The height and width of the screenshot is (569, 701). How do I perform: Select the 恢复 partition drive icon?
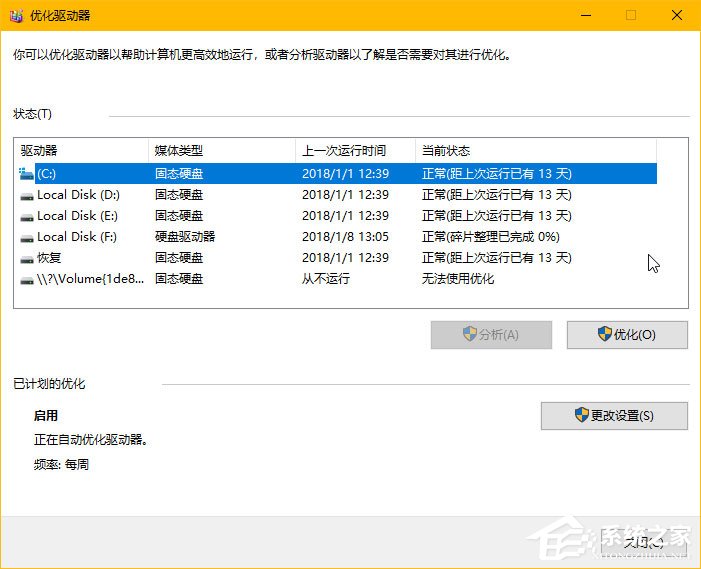27,259
